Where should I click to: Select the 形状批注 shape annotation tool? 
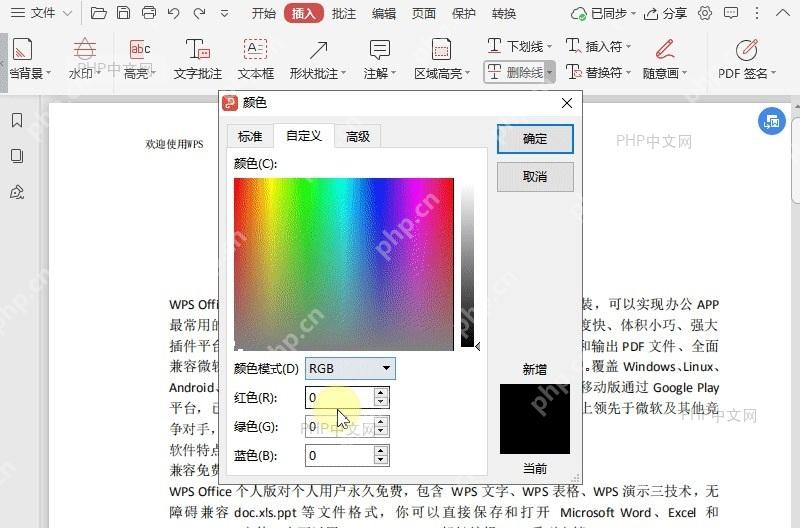[x=317, y=59]
